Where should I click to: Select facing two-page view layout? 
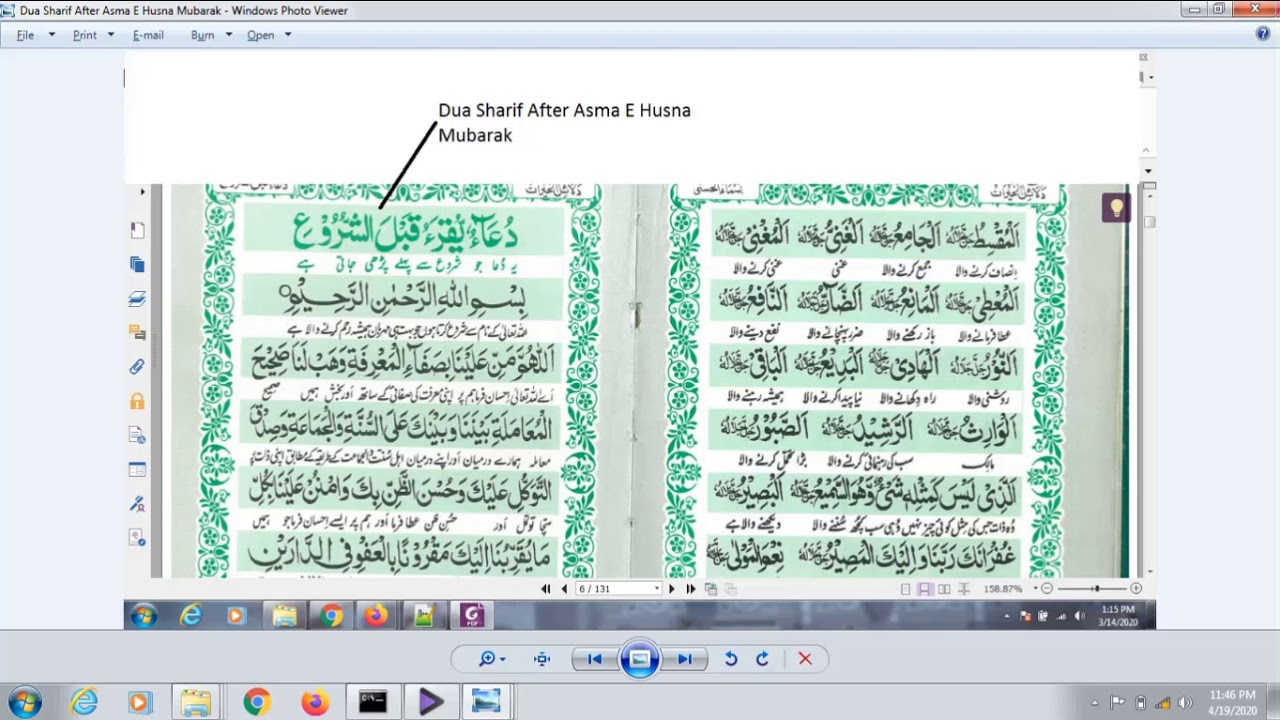(x=944, y=589)
